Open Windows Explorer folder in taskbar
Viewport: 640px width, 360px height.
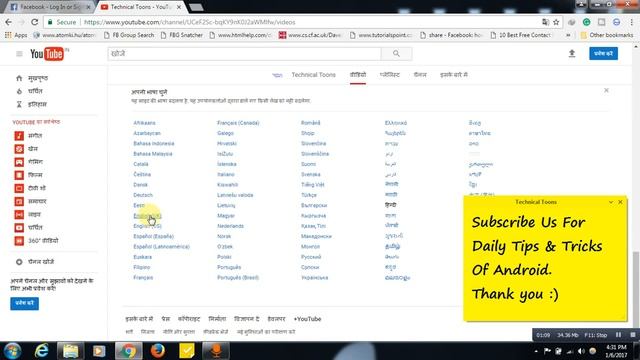(x=70, y=351)
